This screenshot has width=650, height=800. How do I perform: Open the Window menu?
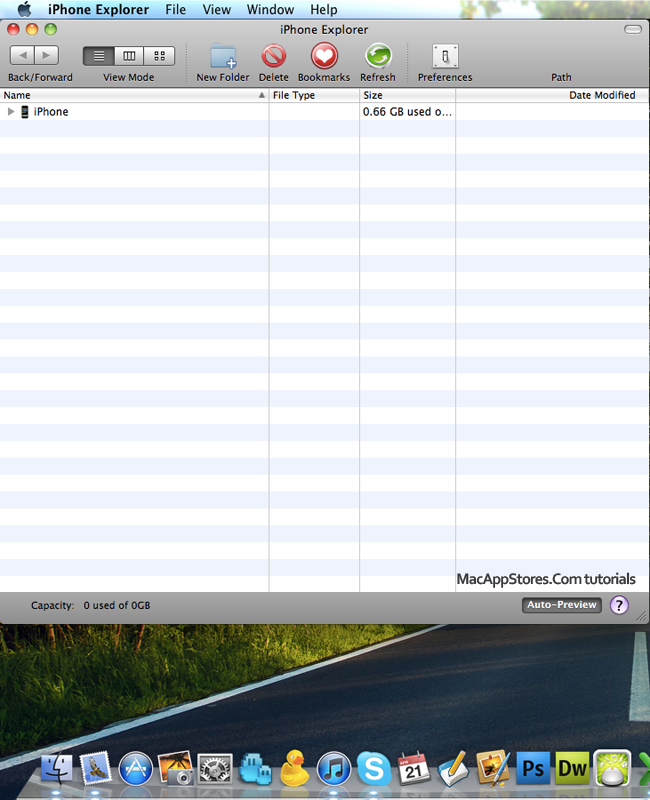(x=270, y=9)
